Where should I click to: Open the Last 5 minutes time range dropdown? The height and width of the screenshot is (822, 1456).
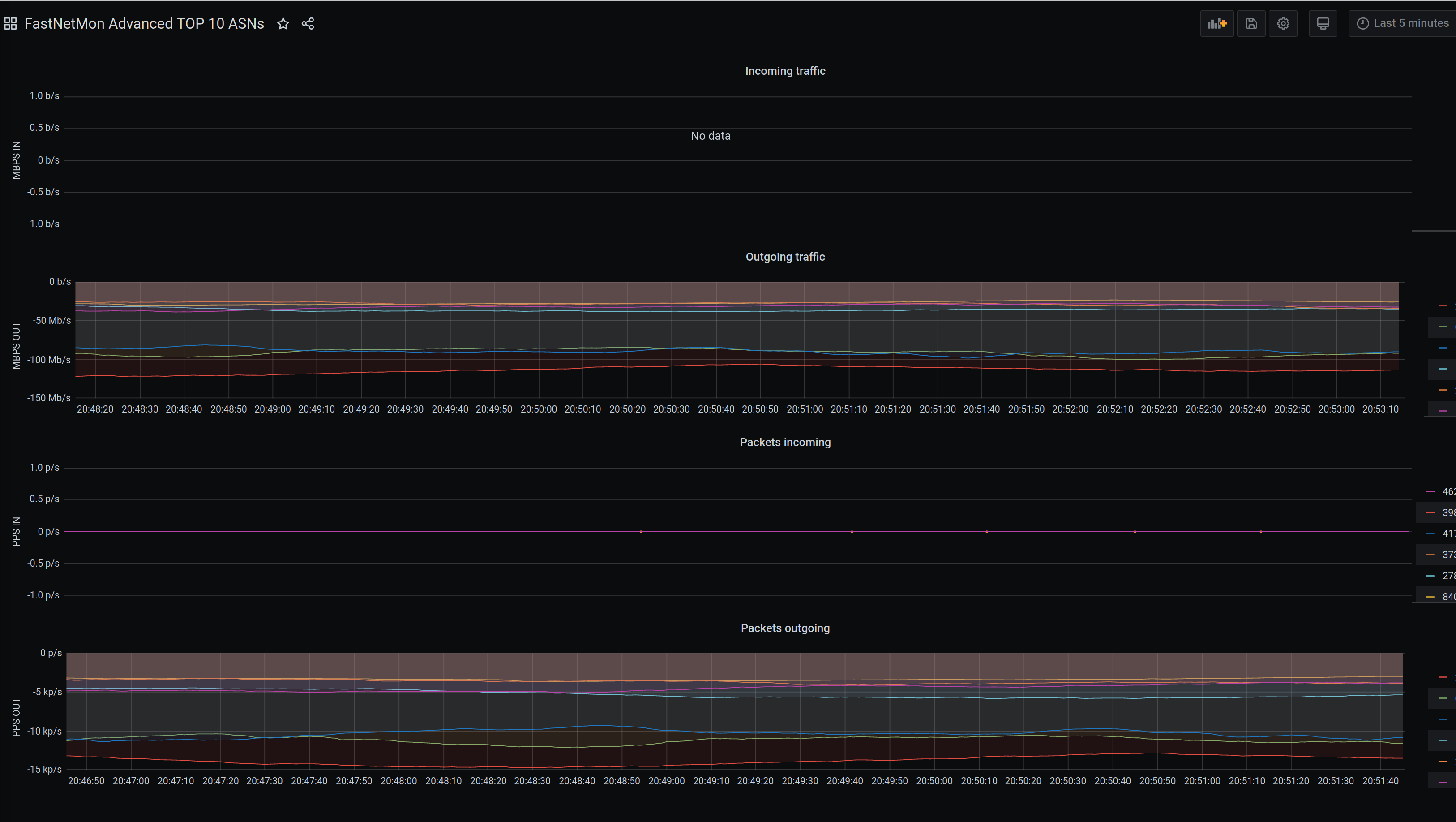[x=1410, y=24]
